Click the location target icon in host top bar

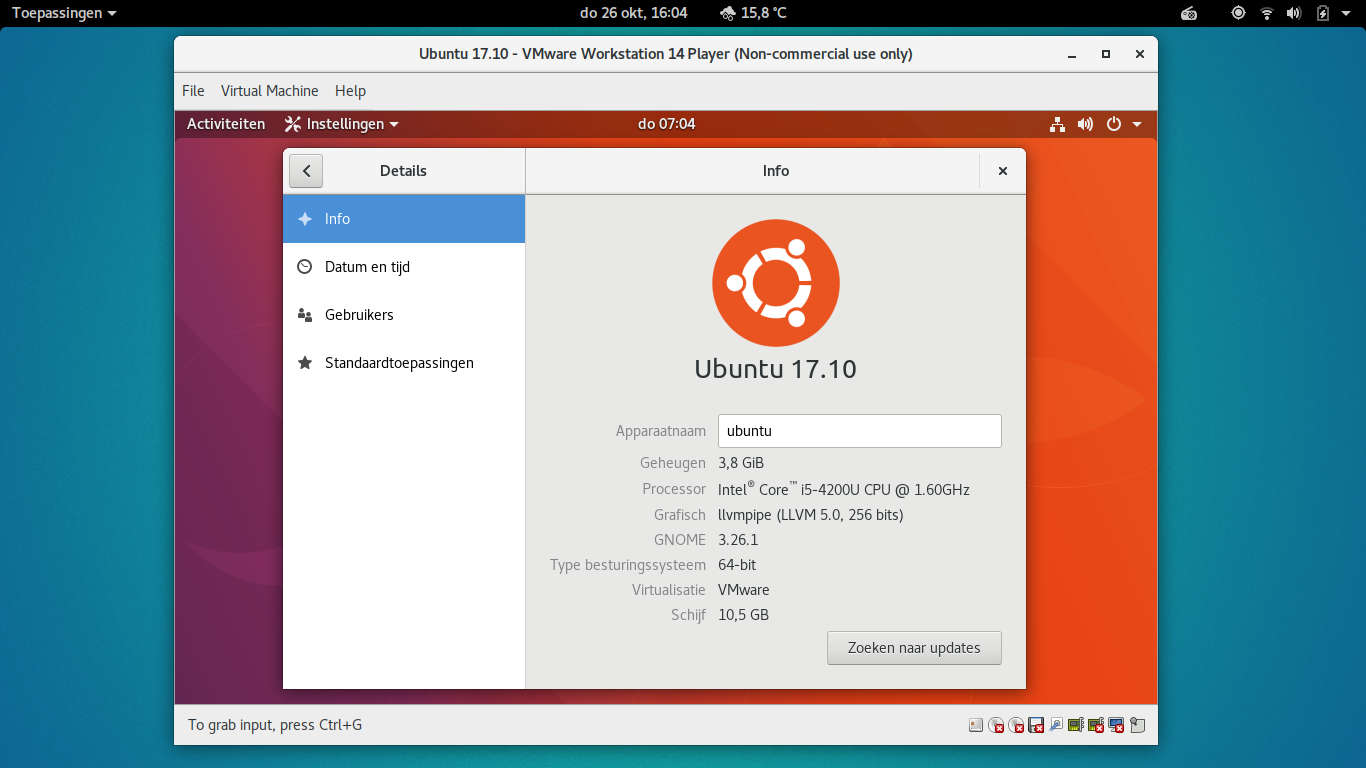tap(1239, 13)
